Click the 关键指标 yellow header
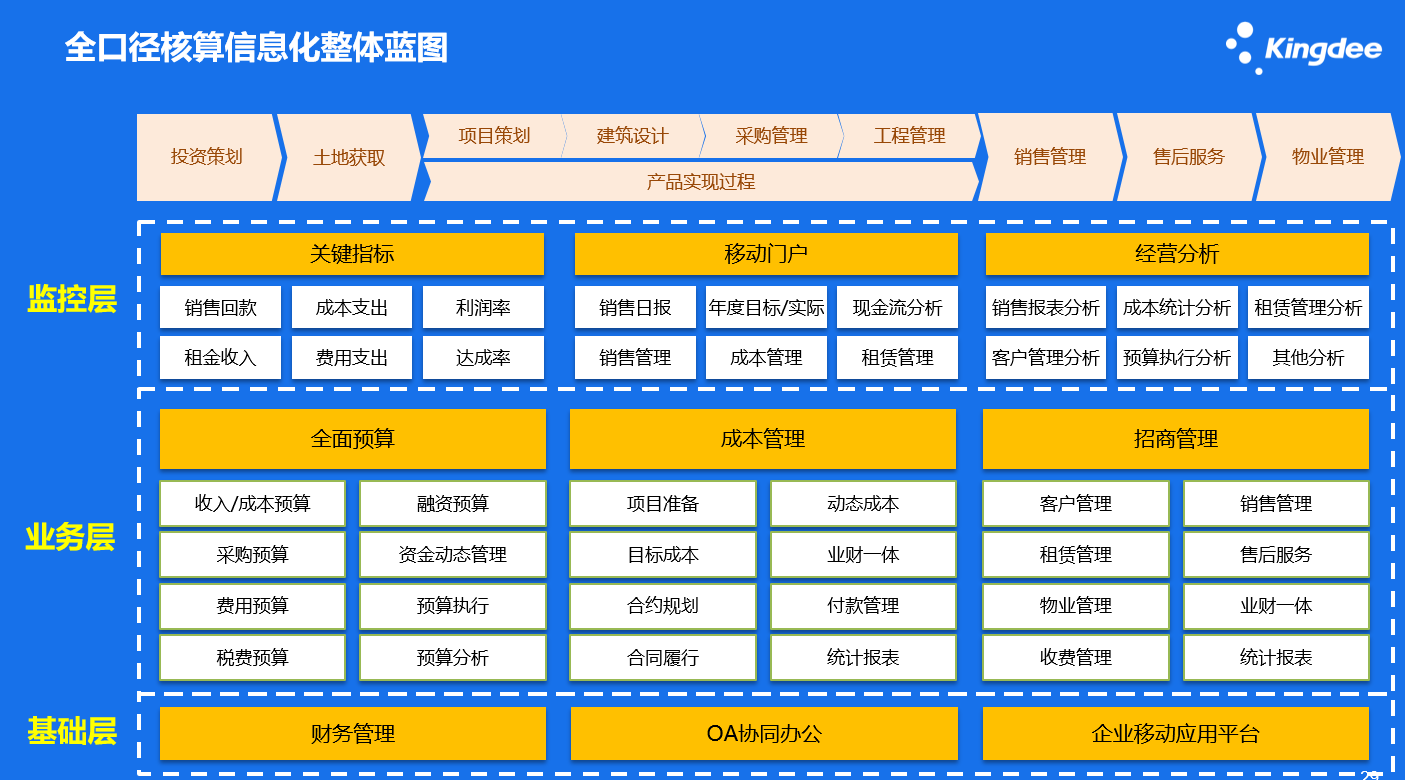Image resolution: width=1405 pixels, height=780 pixels. 352,254
